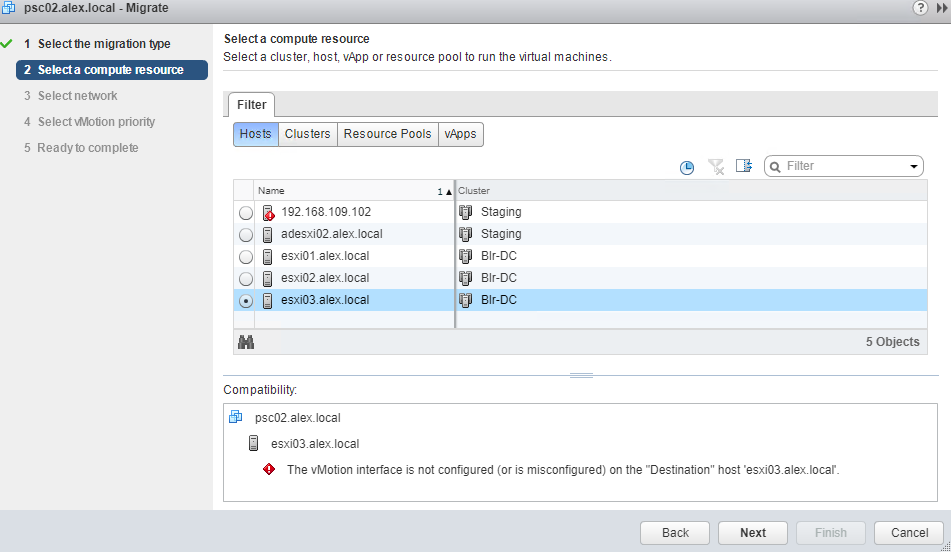Select the adesxi02.alex.local radio button
This screenshot has height=552, width=951.
pyautogui.click(x=246, y=235)
